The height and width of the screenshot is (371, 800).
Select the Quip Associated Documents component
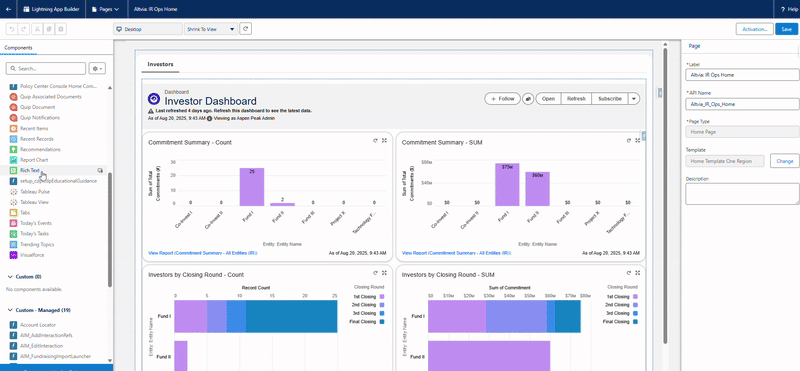(x=51, y=96)
